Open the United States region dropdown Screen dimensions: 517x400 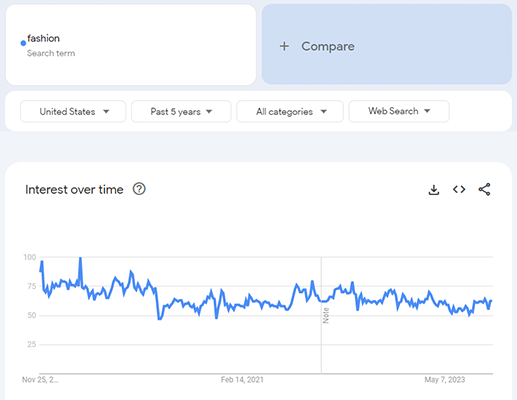pyautogui.click(x=73, y=111)
